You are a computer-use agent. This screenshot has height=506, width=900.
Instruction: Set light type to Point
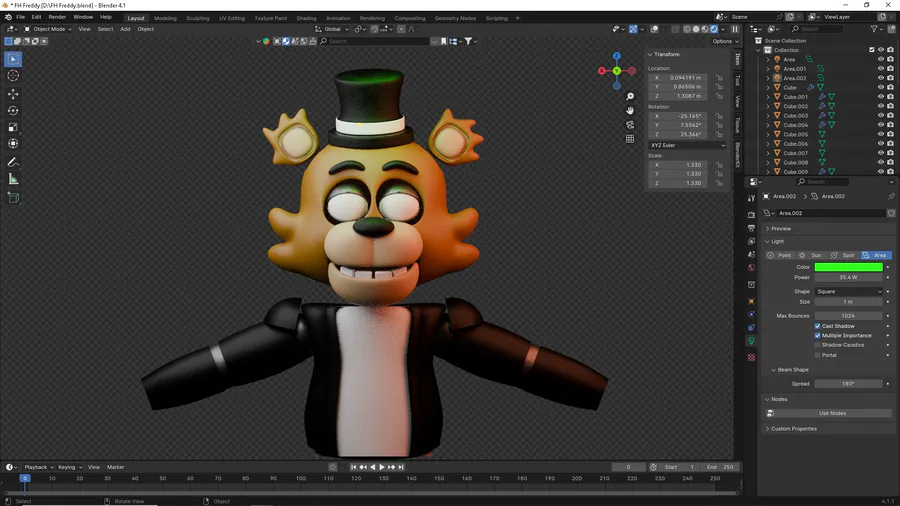(780, 255)
